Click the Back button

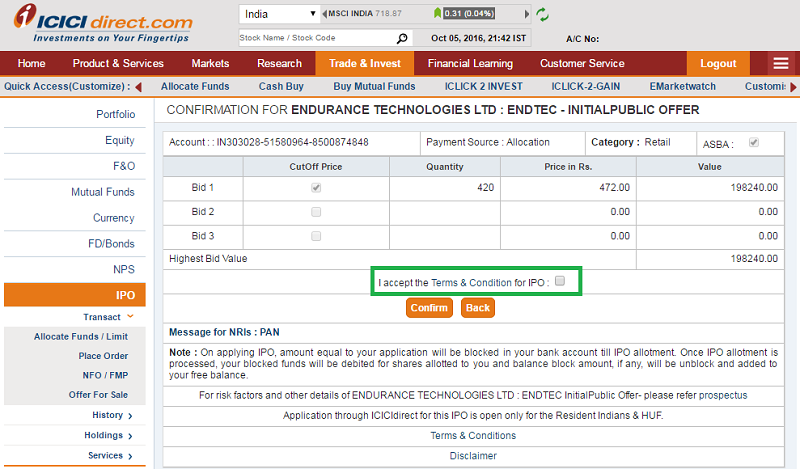click(478, 308)
